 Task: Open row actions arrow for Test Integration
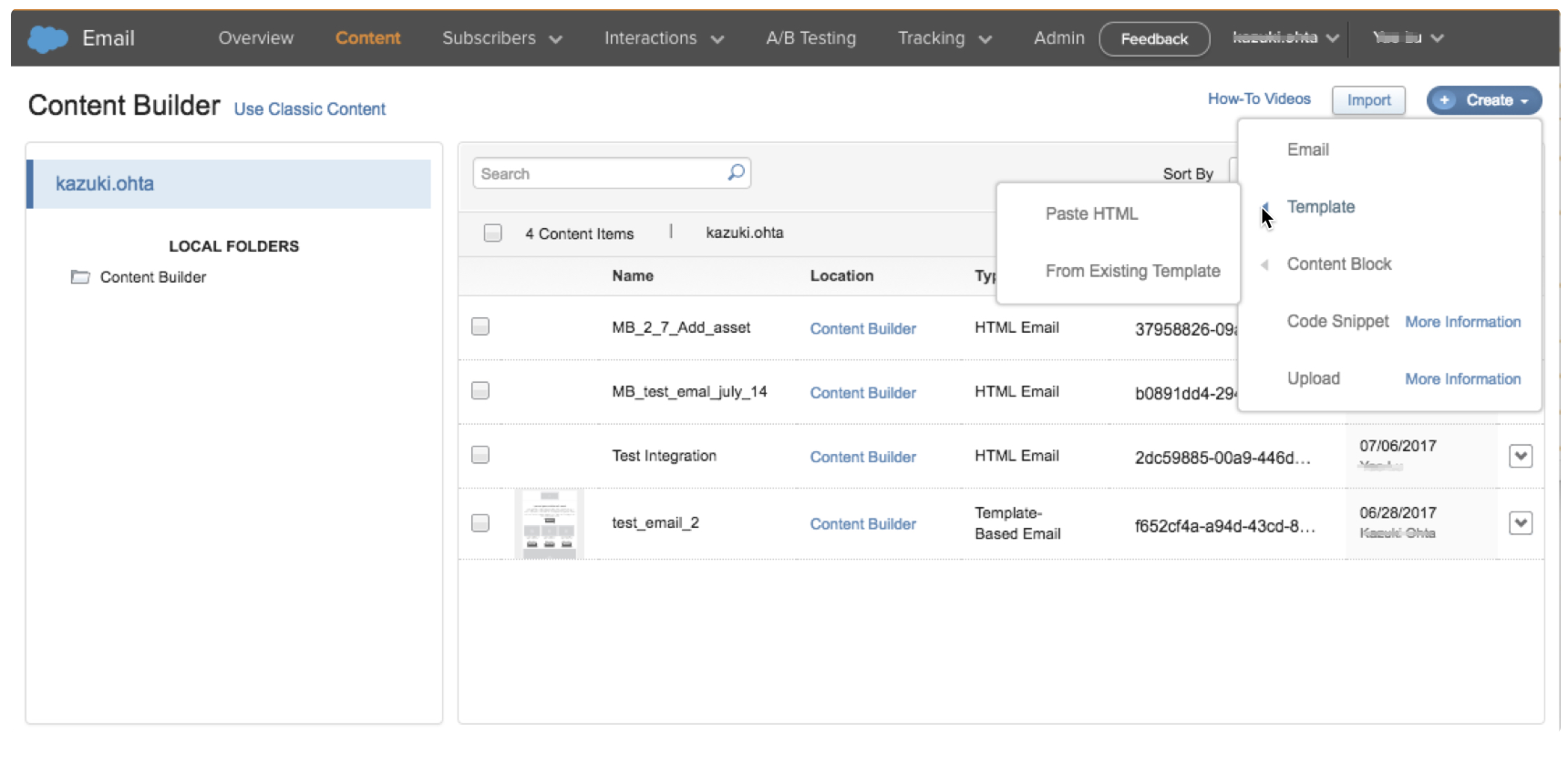click(1520, 456)
